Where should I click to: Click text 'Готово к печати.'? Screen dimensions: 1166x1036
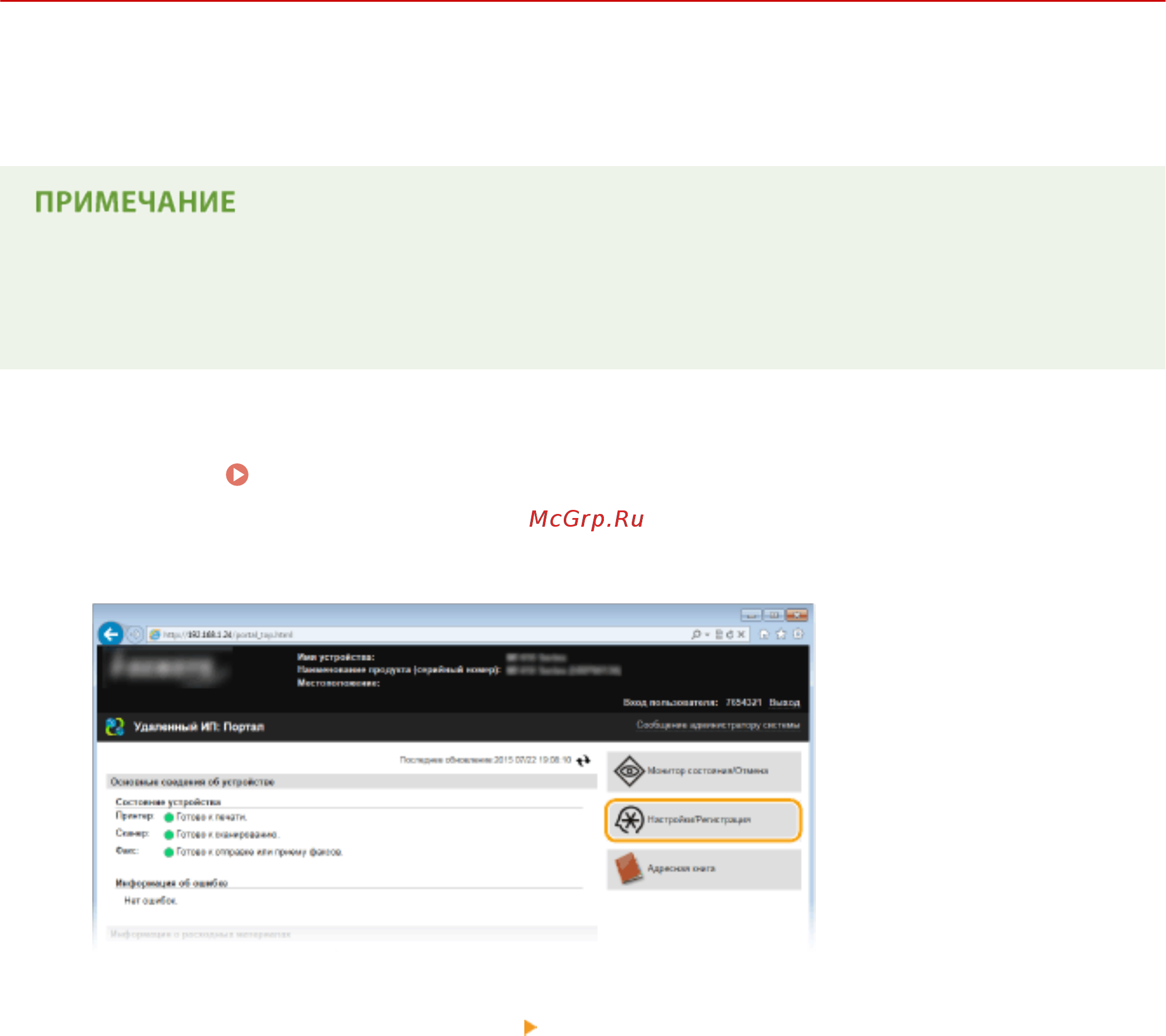[x=212, y=817]
